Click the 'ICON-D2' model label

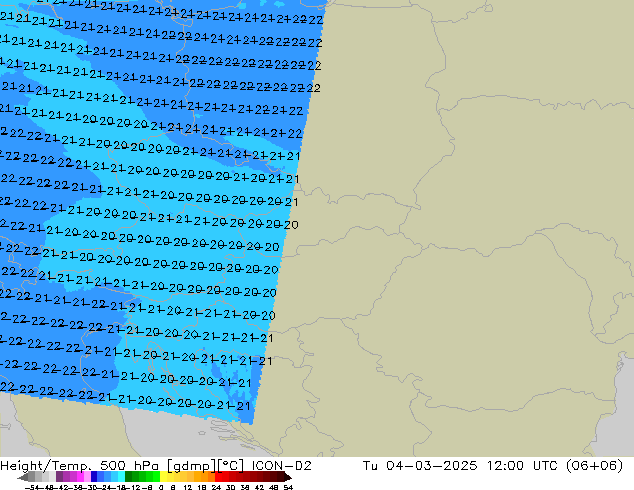(x=281, y=466)
